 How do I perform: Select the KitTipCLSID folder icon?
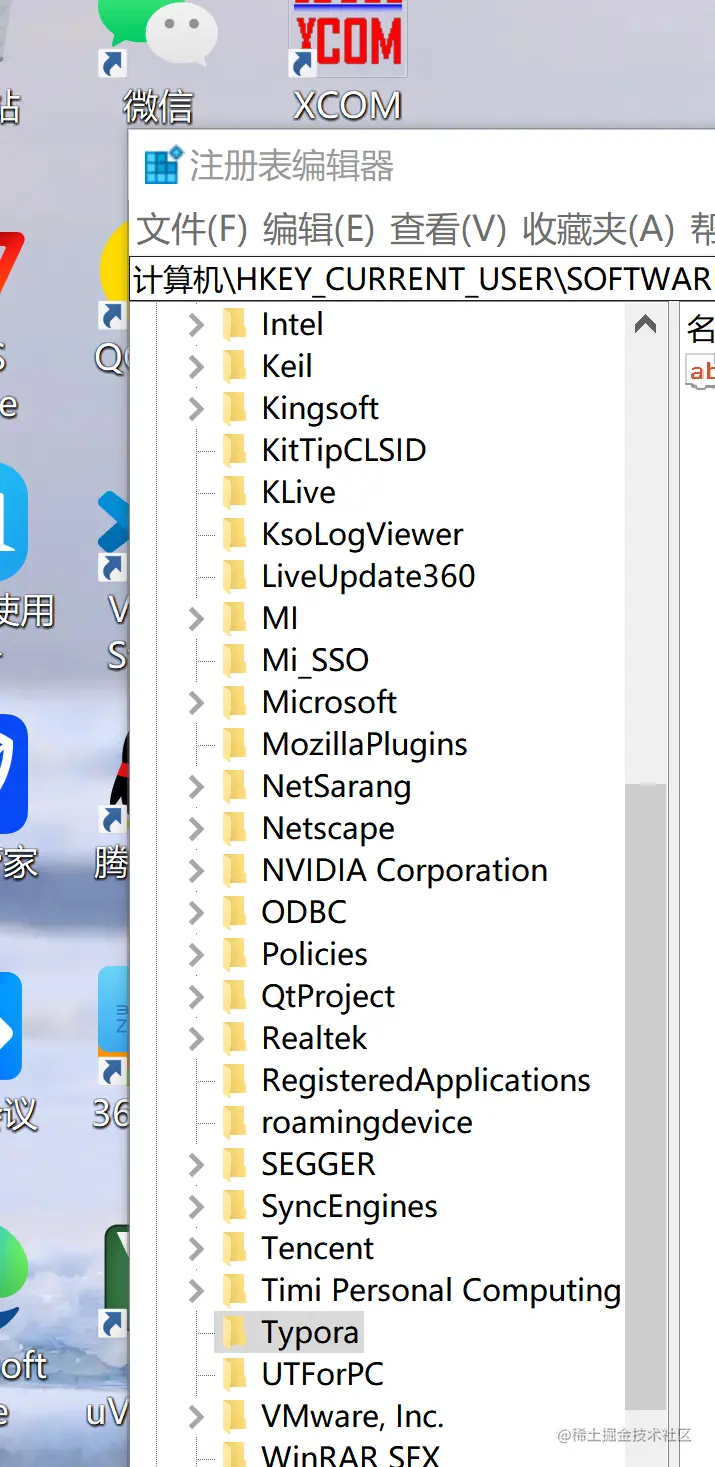pyautogui.click(x=234, y=450)
